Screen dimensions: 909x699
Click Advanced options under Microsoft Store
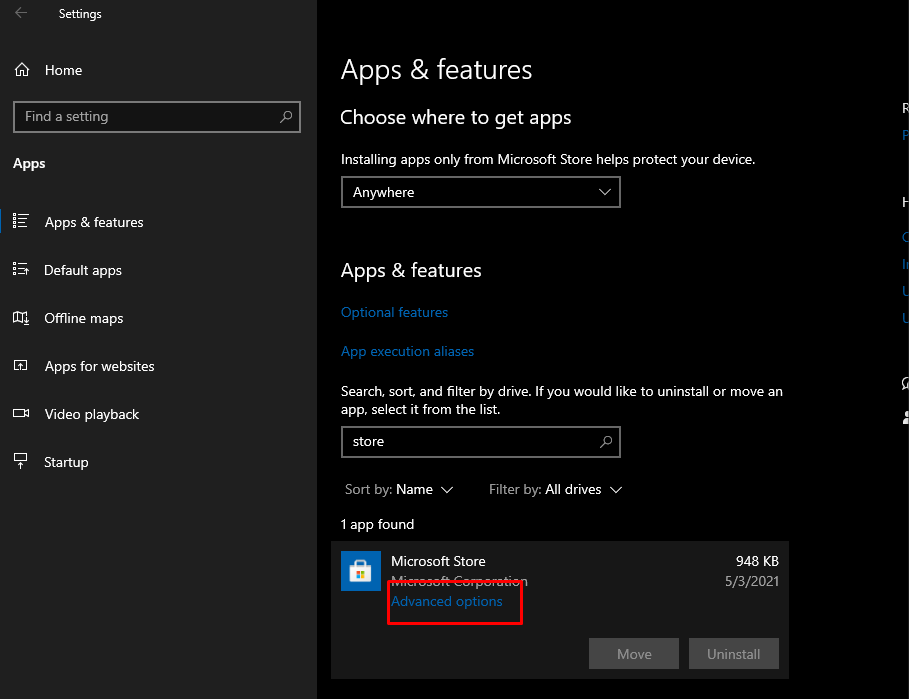[446, 602]
